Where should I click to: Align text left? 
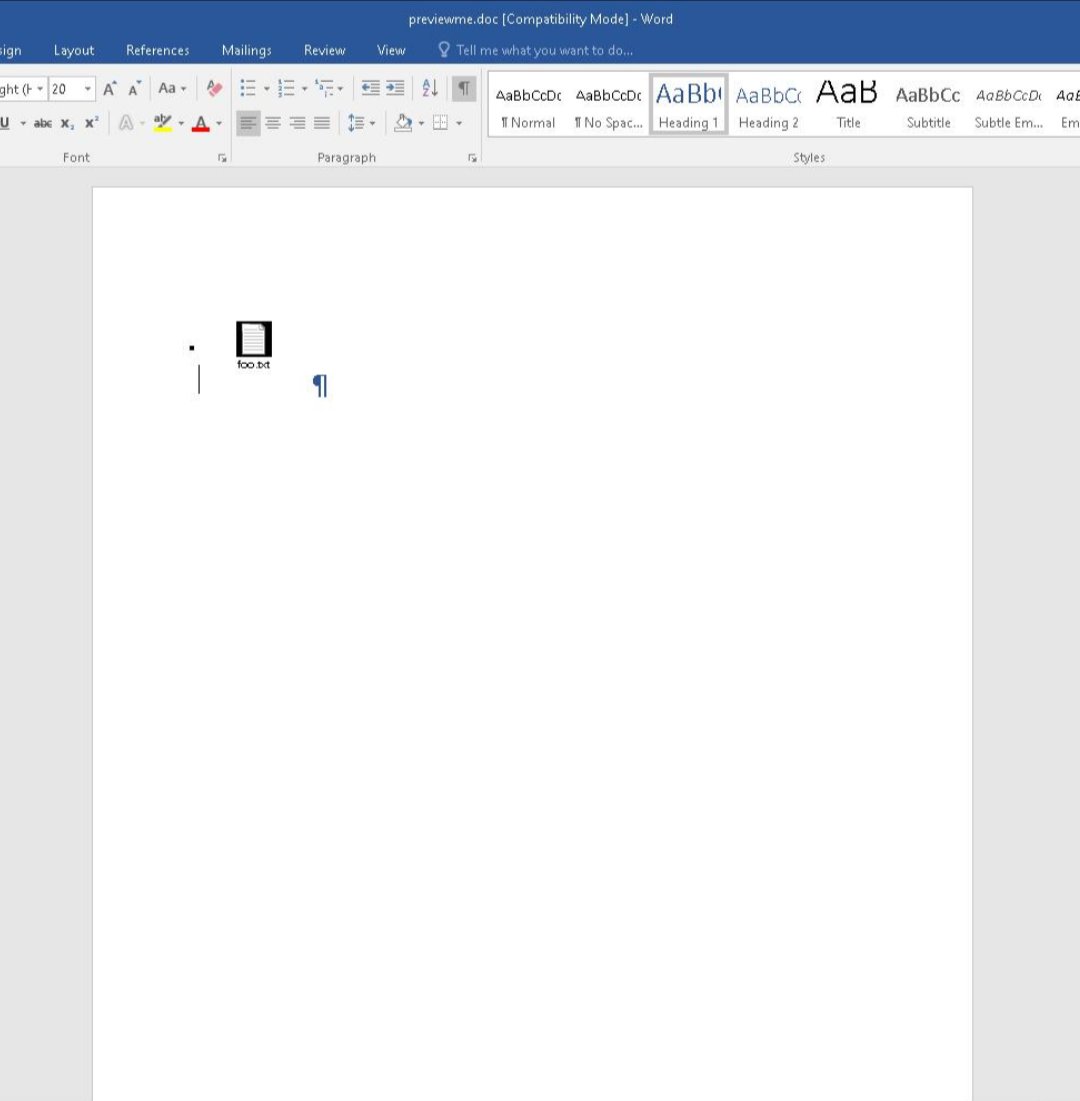(248, 124)
